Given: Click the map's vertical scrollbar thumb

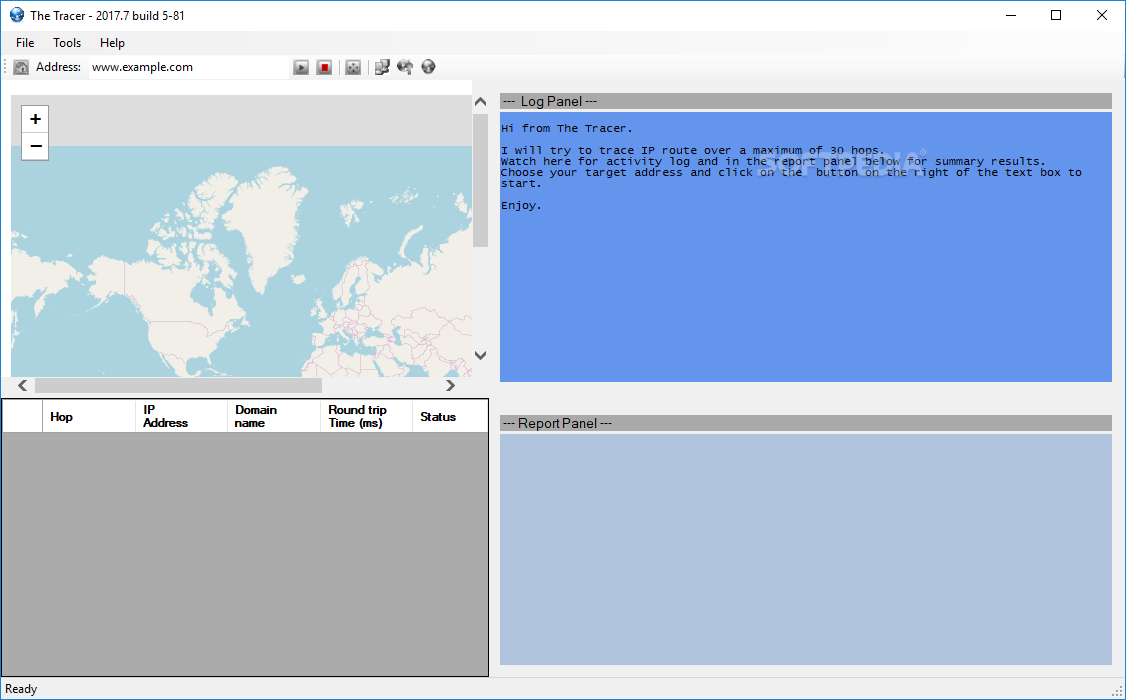Looking at the screenshot, I should pyautogui.click(x=480, y=180).
